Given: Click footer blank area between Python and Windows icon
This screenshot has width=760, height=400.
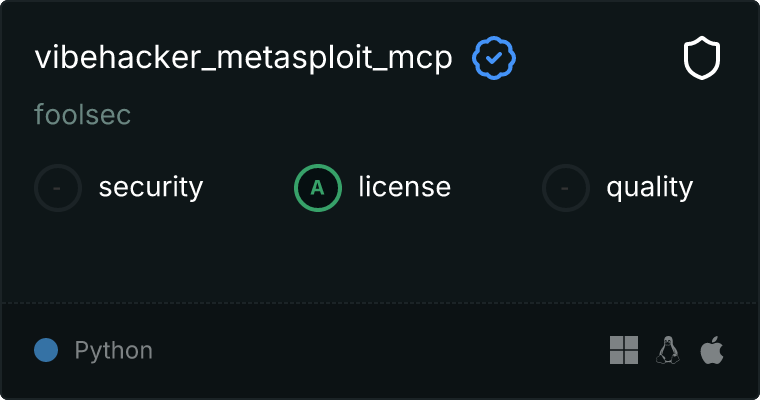Looking at the screenshot, I should pyautogui.click(x=380, y=350).
